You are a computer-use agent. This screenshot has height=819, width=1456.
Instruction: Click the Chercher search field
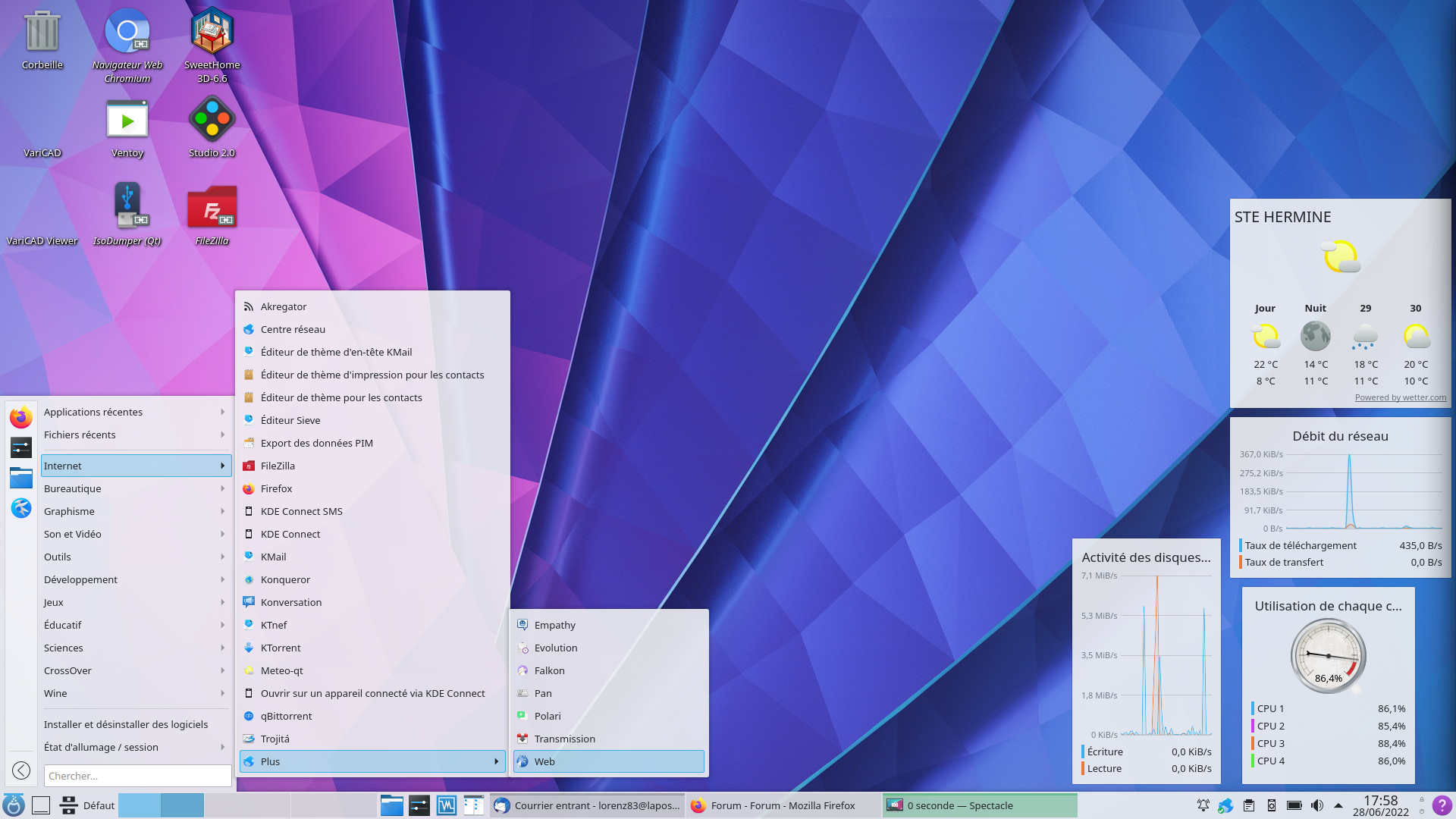pos(138,776)
